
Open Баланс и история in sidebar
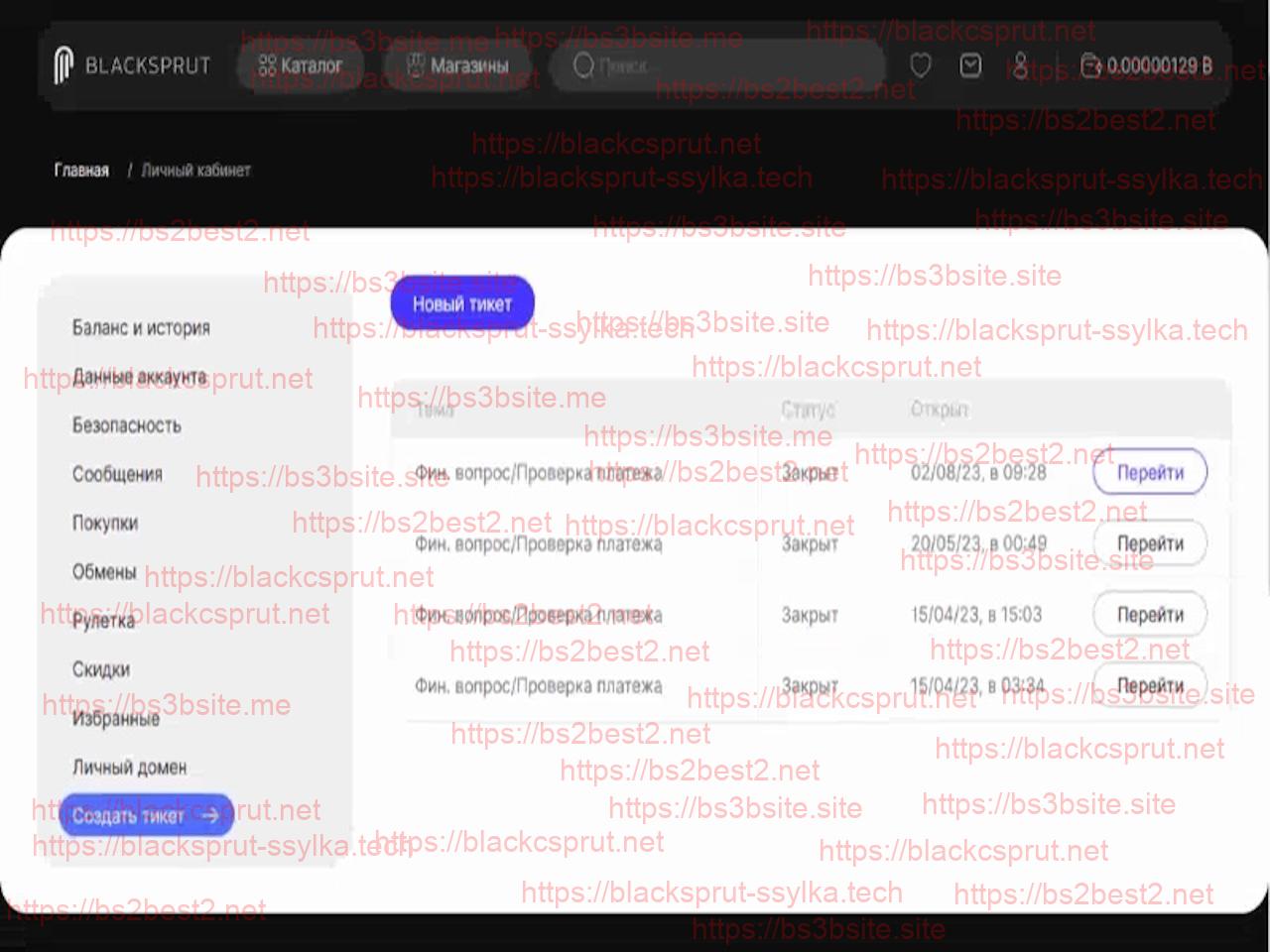pos(141,328)
